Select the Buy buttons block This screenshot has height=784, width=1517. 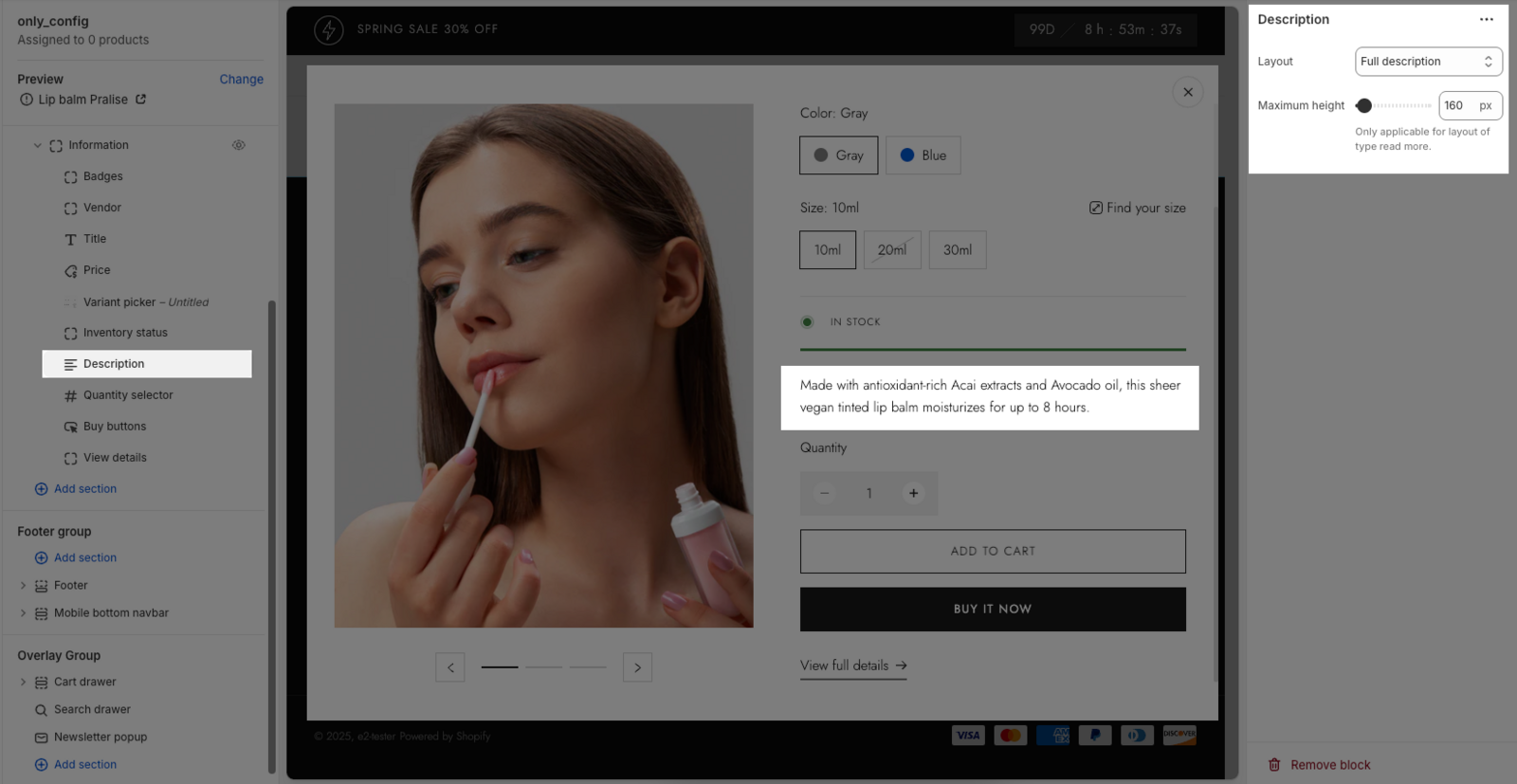click(x=115, y=427)
